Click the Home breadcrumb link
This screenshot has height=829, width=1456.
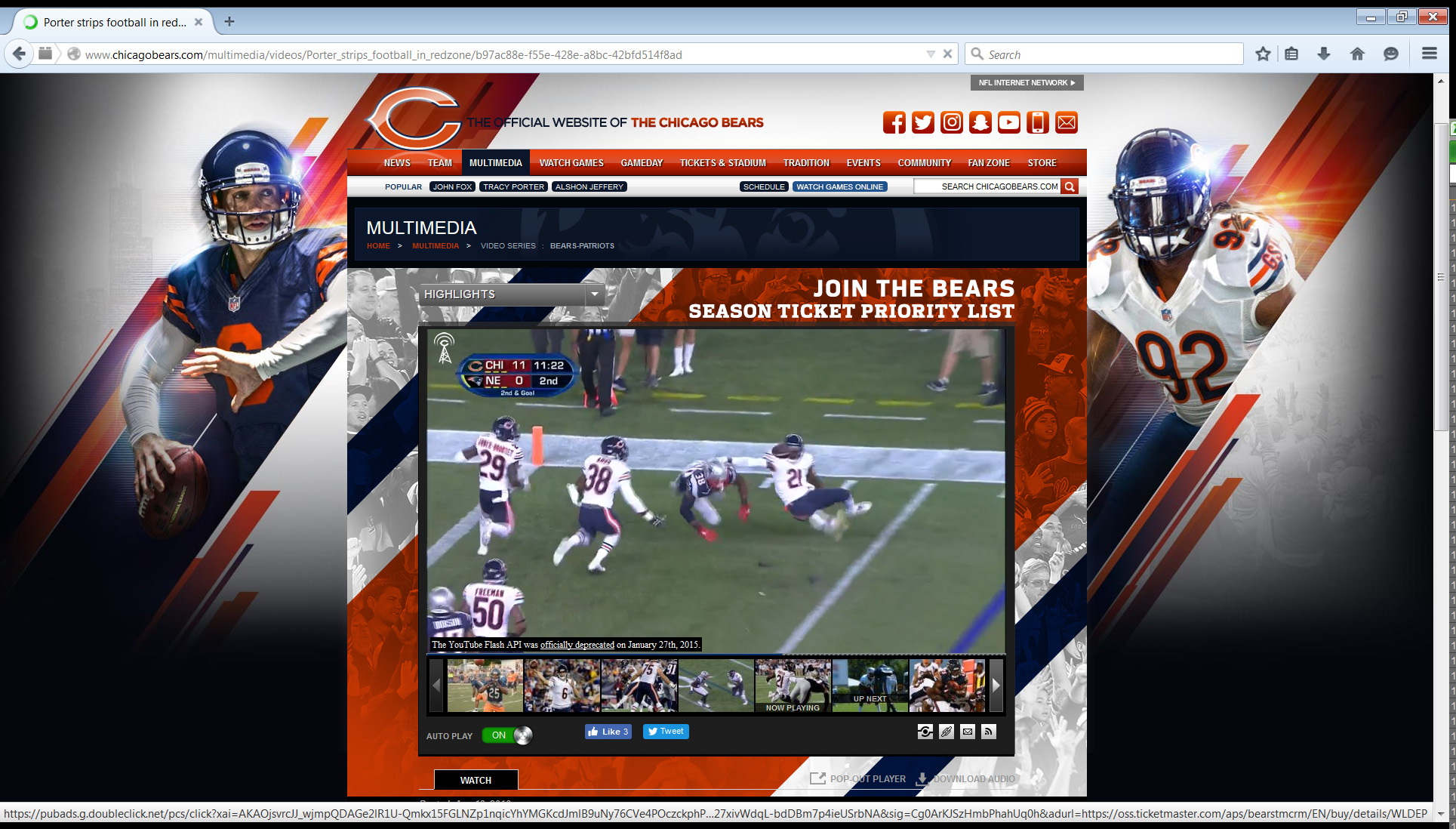pos(378,246)
